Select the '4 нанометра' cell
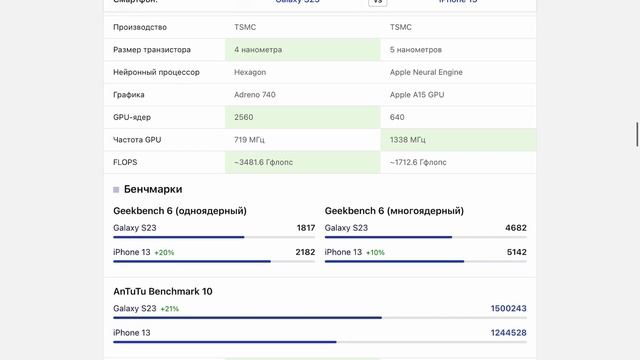The height and width of the screenshot is (360, 640). (x=303, y=50)
